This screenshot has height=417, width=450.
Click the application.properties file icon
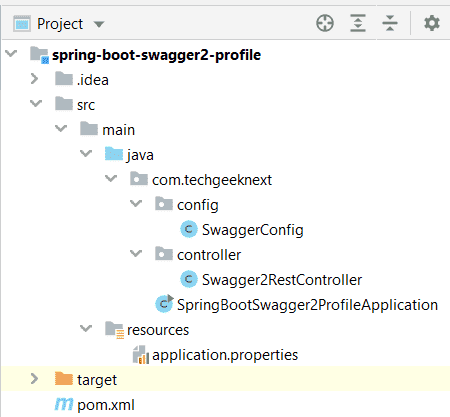[140, 355]
